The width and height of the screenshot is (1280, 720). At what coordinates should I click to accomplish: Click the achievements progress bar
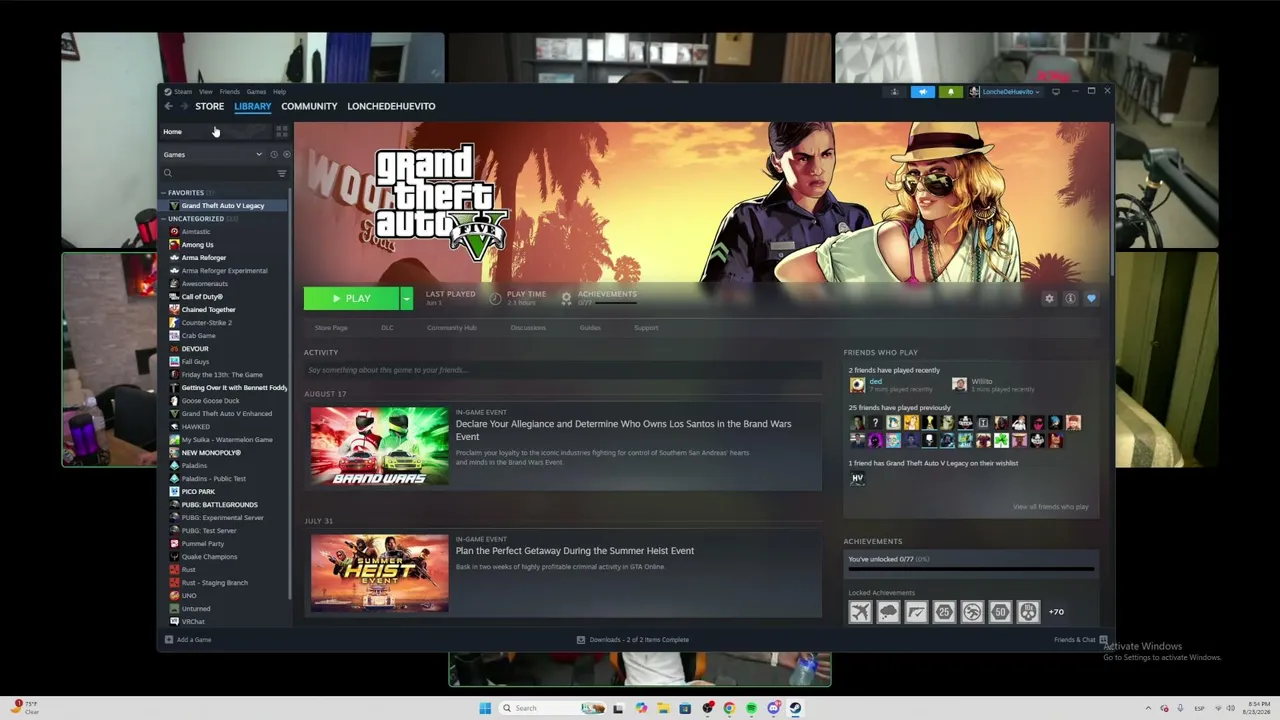971,569
